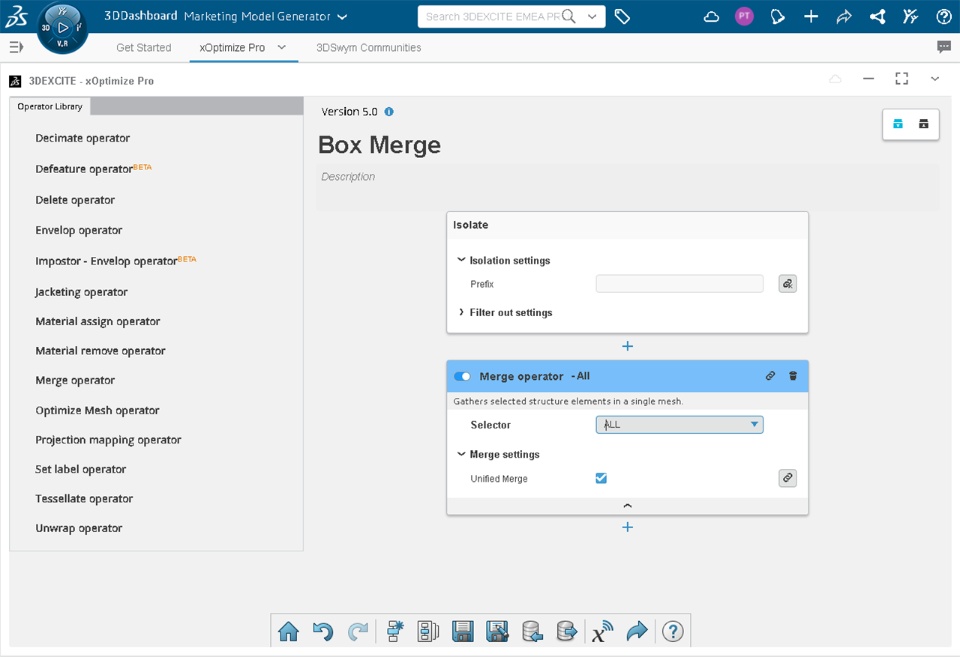Click the cloud icon in top bar
The height and width of the screenshot is (657, 960).
click(711, 17)
